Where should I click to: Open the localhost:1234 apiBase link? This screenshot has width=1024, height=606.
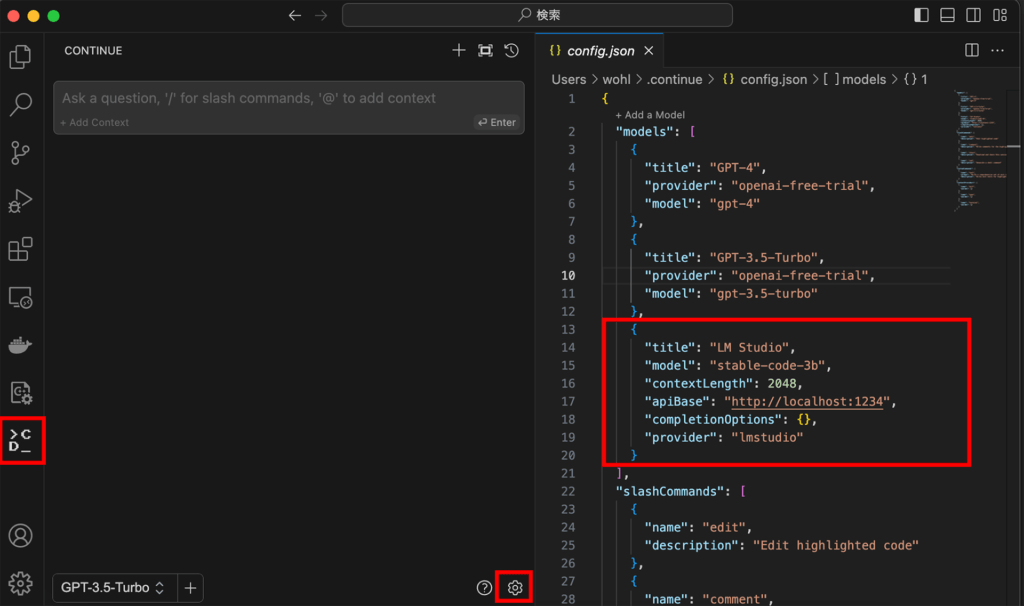pos(809,401)
